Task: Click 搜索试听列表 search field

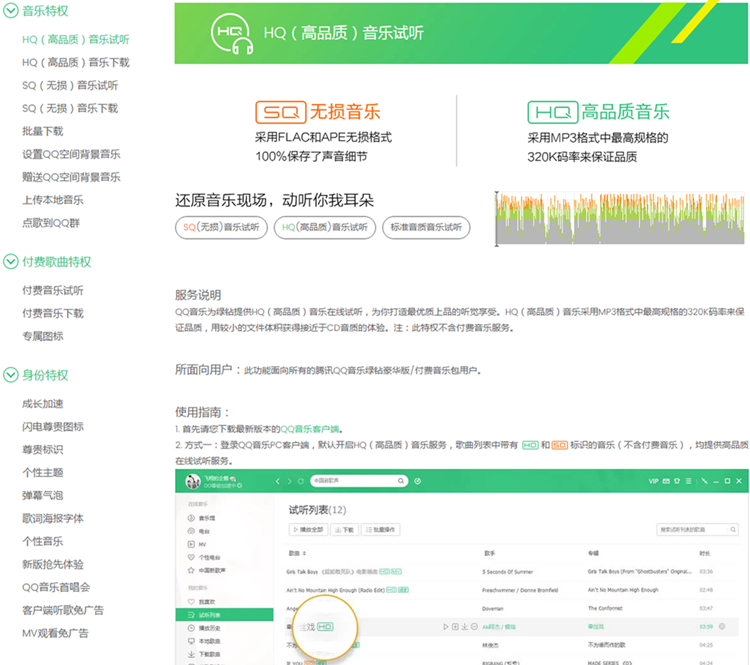Action: [x=697, y=529]
